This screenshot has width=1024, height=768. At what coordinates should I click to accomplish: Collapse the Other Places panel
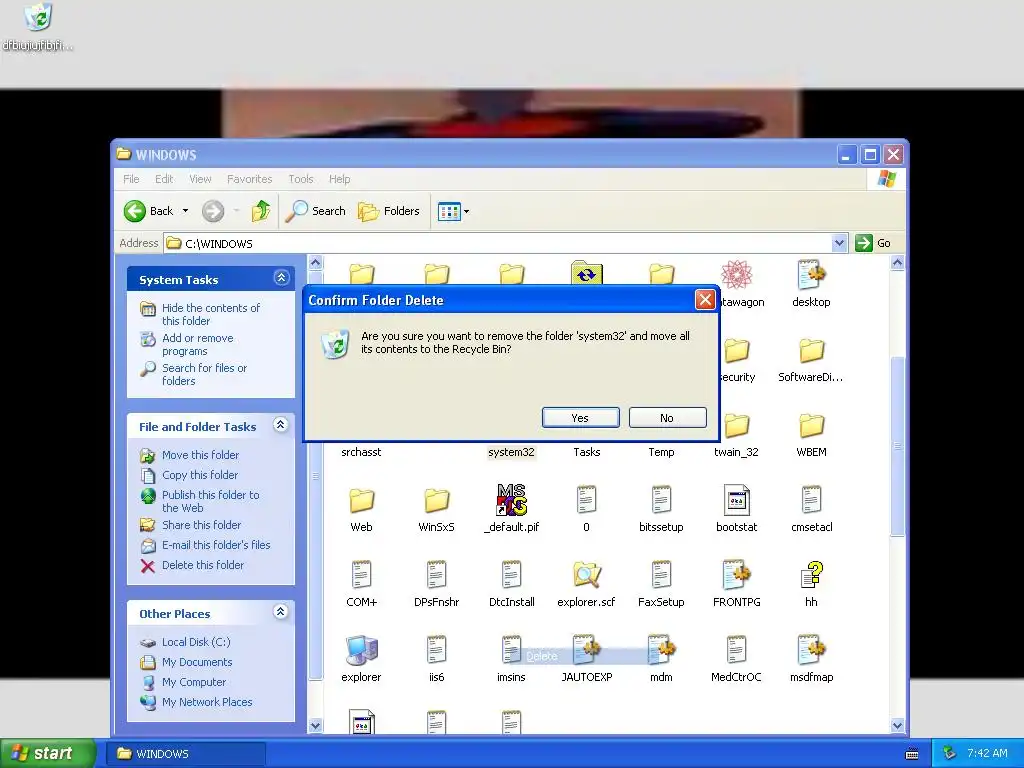(281, 612)
